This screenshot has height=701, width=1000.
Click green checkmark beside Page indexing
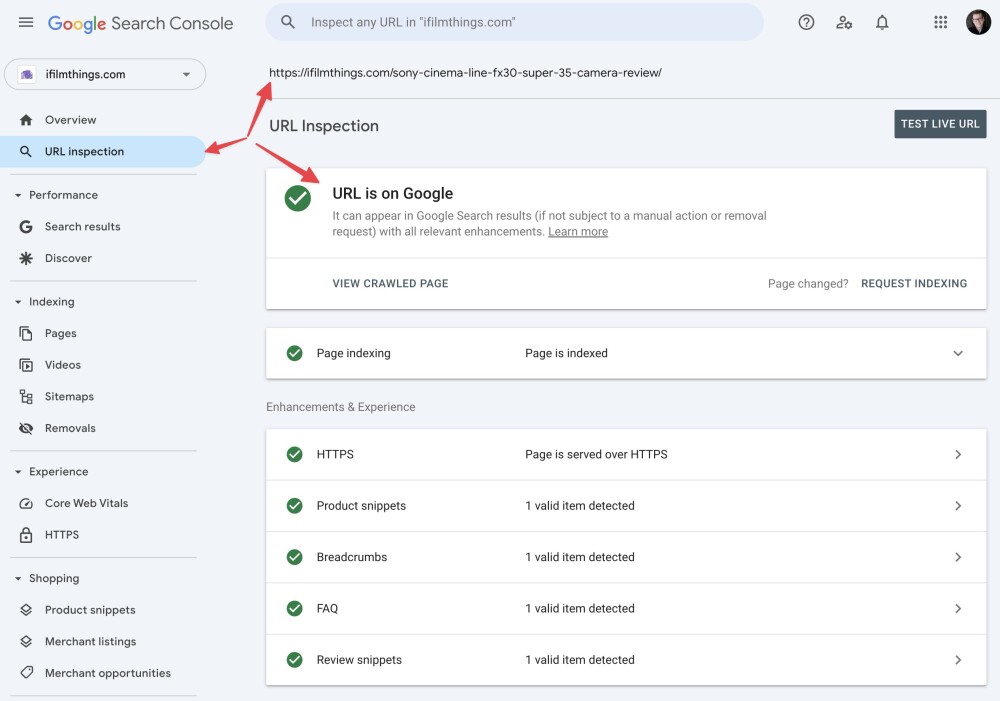point(295,353)
